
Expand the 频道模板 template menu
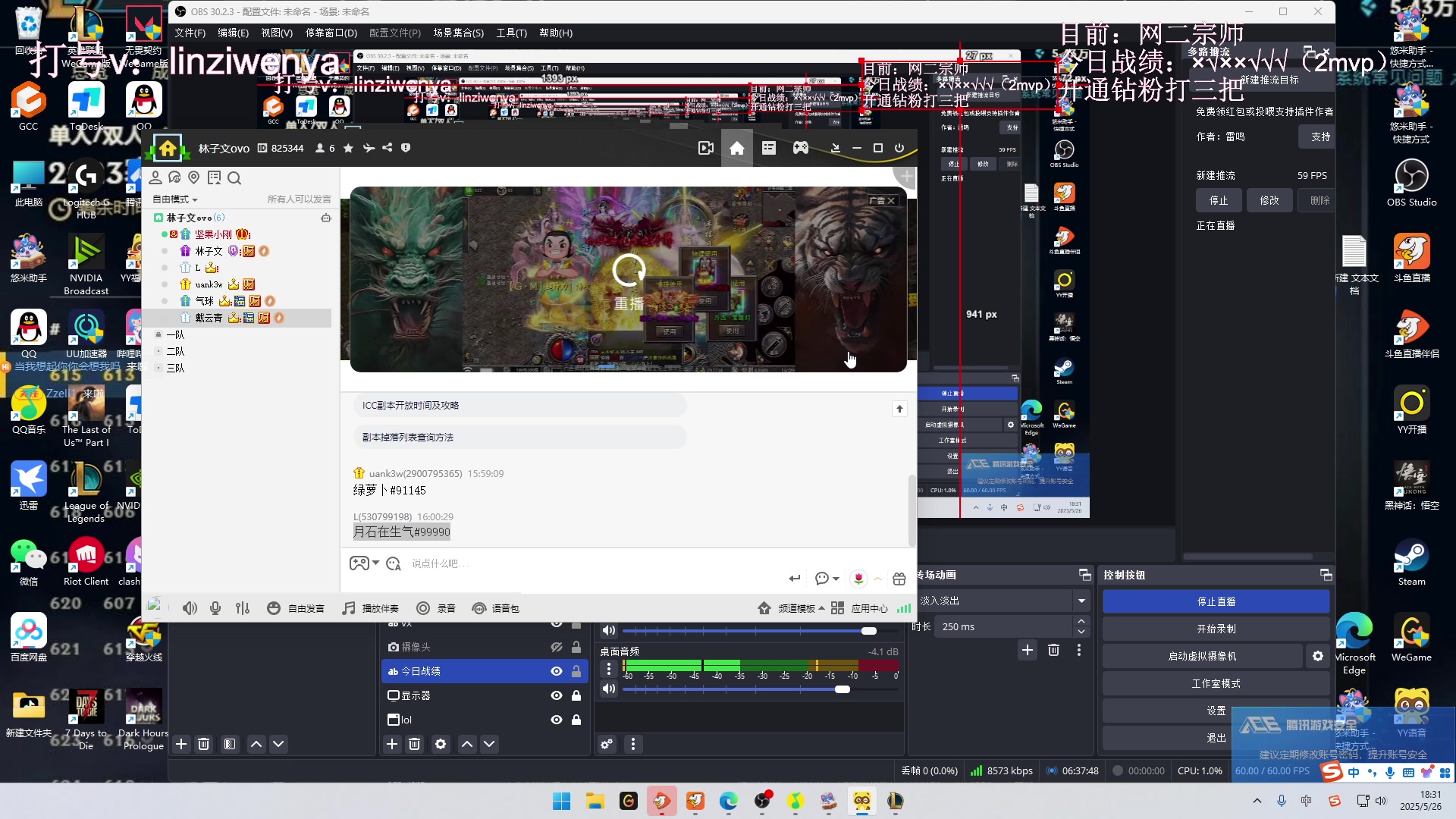point(791,608)
